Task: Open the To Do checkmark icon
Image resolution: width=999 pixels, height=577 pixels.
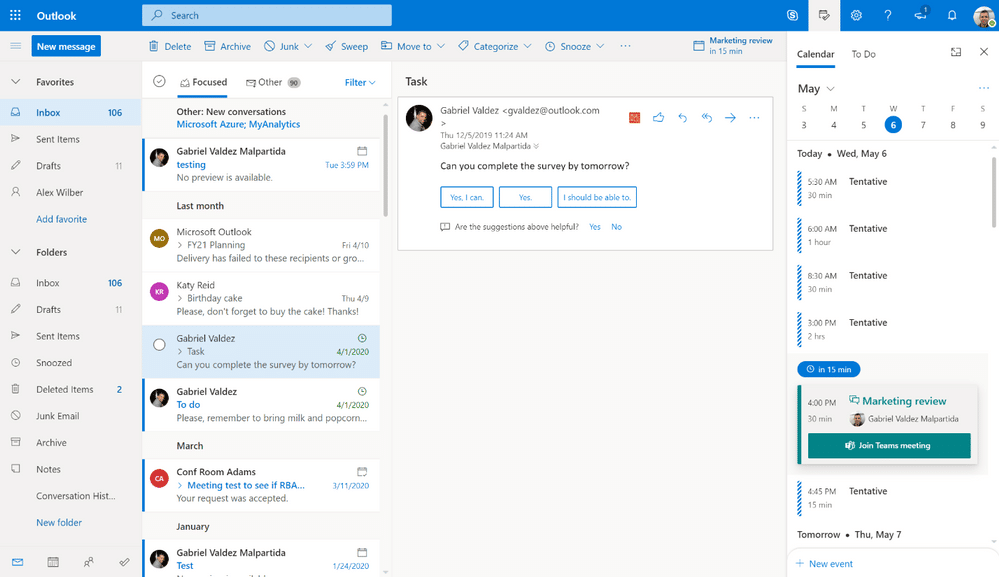Action: click(x=124, y=562)
